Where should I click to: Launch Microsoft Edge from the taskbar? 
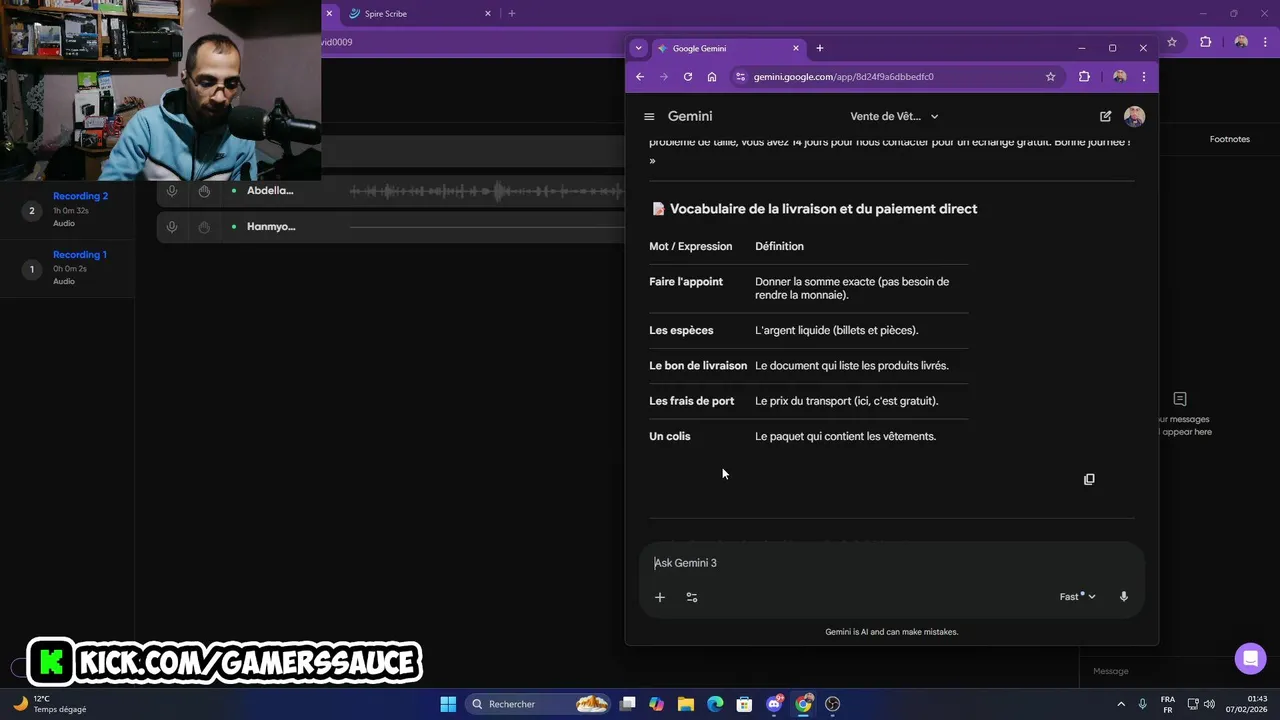pos(715,704)
